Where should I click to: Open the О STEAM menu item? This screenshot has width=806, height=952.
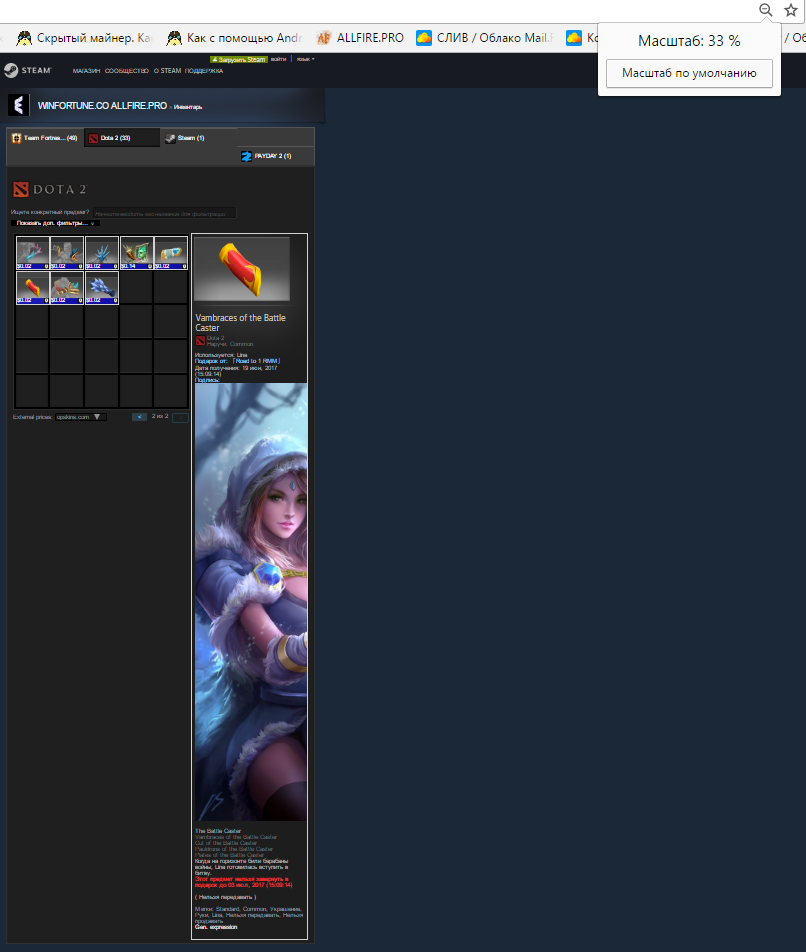tap(168, 71)
